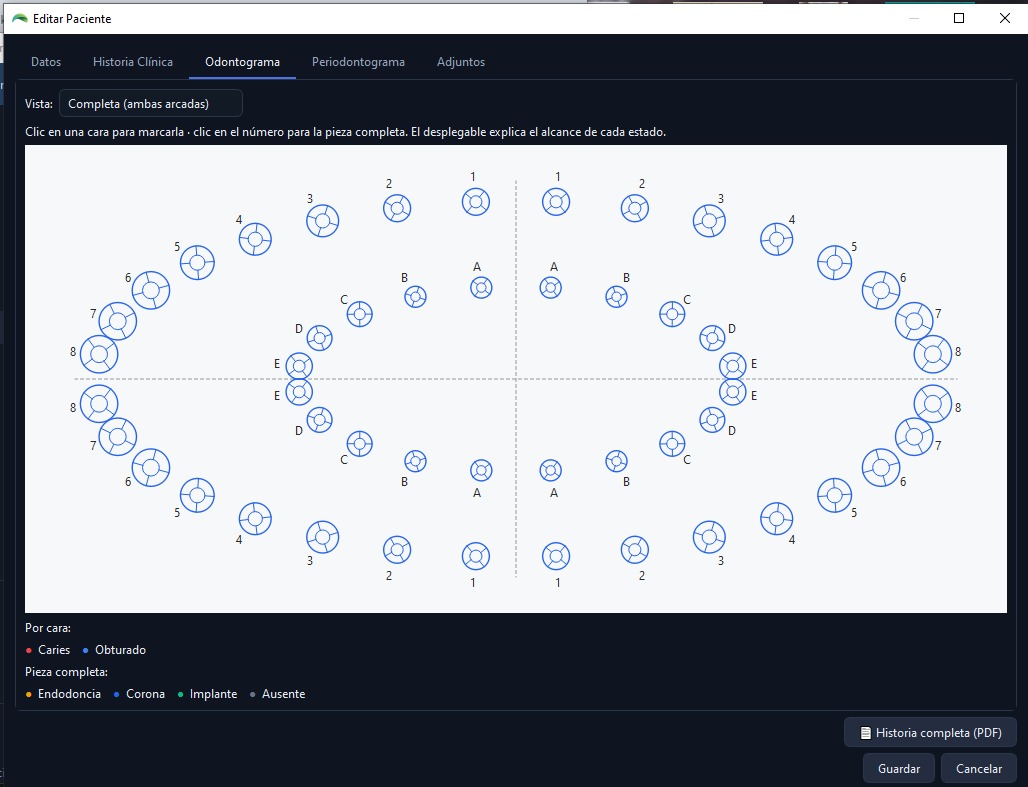Click number label 4 of upper-right quadrant
Image resolution: width=1028 pixels, height=787 pixels.
[792, 220]
